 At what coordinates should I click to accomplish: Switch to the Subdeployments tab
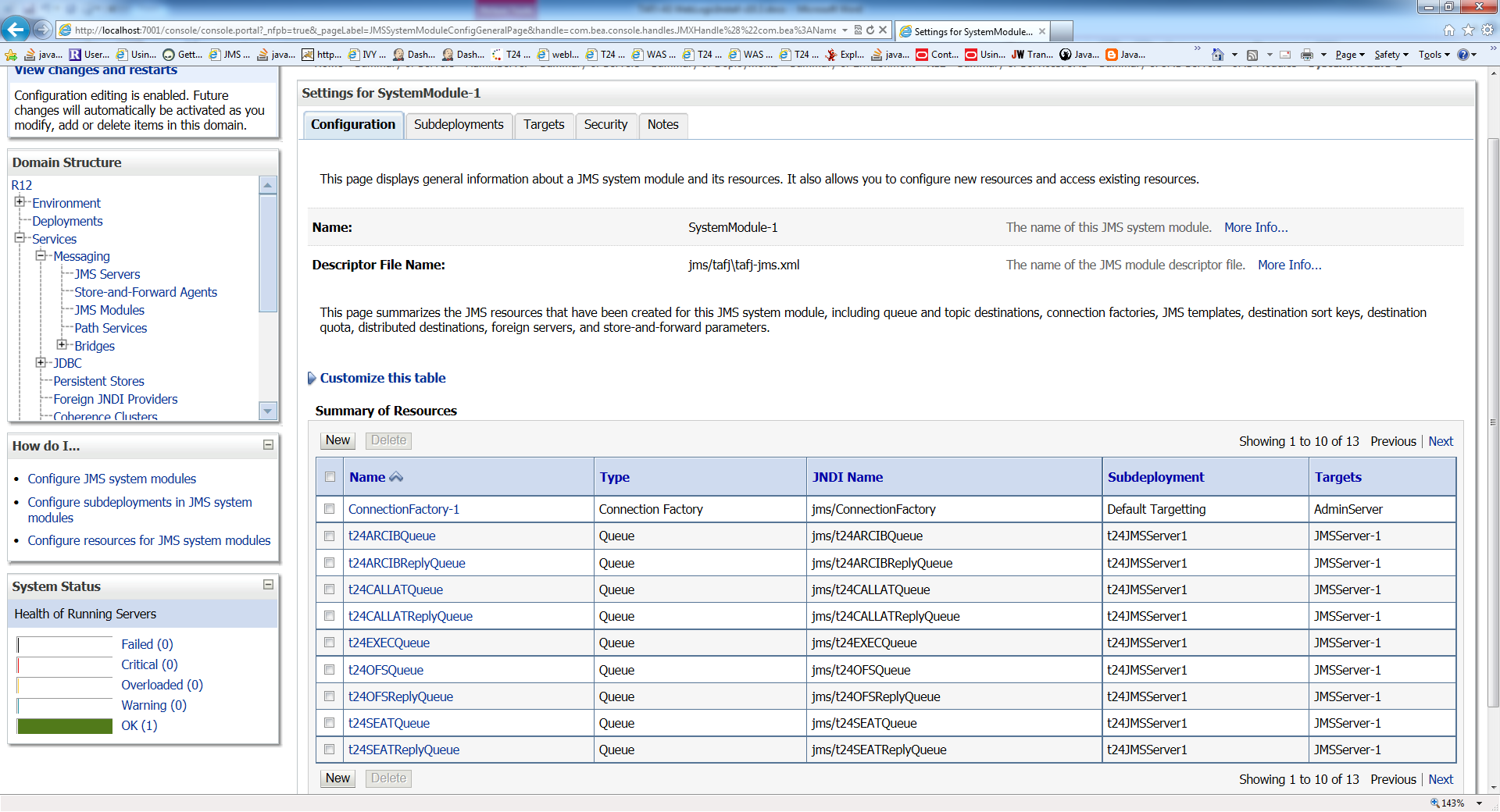[x=459, y=125]
